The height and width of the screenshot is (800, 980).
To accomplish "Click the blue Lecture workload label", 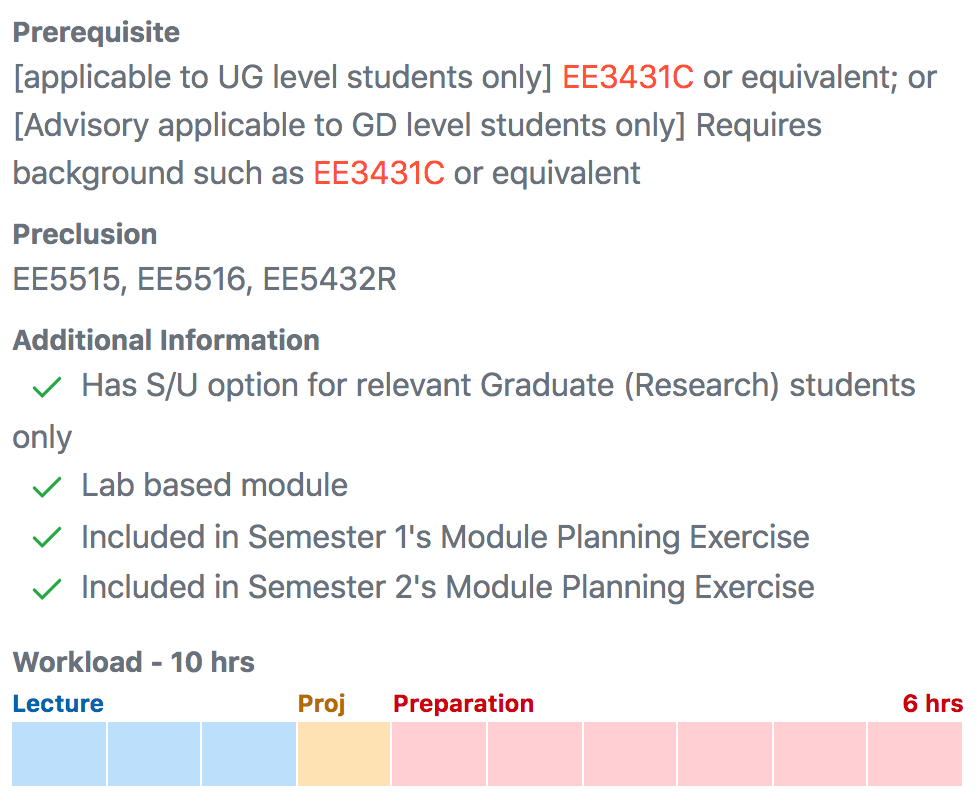I will pos(58,704).
